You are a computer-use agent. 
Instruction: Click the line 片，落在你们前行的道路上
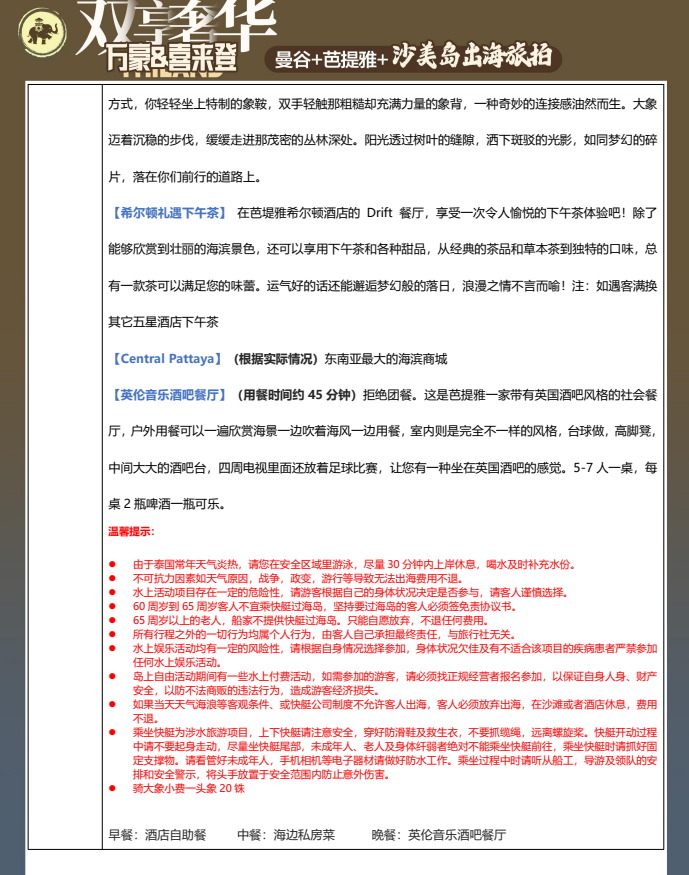pyautogui.click(x=185, y=177)
